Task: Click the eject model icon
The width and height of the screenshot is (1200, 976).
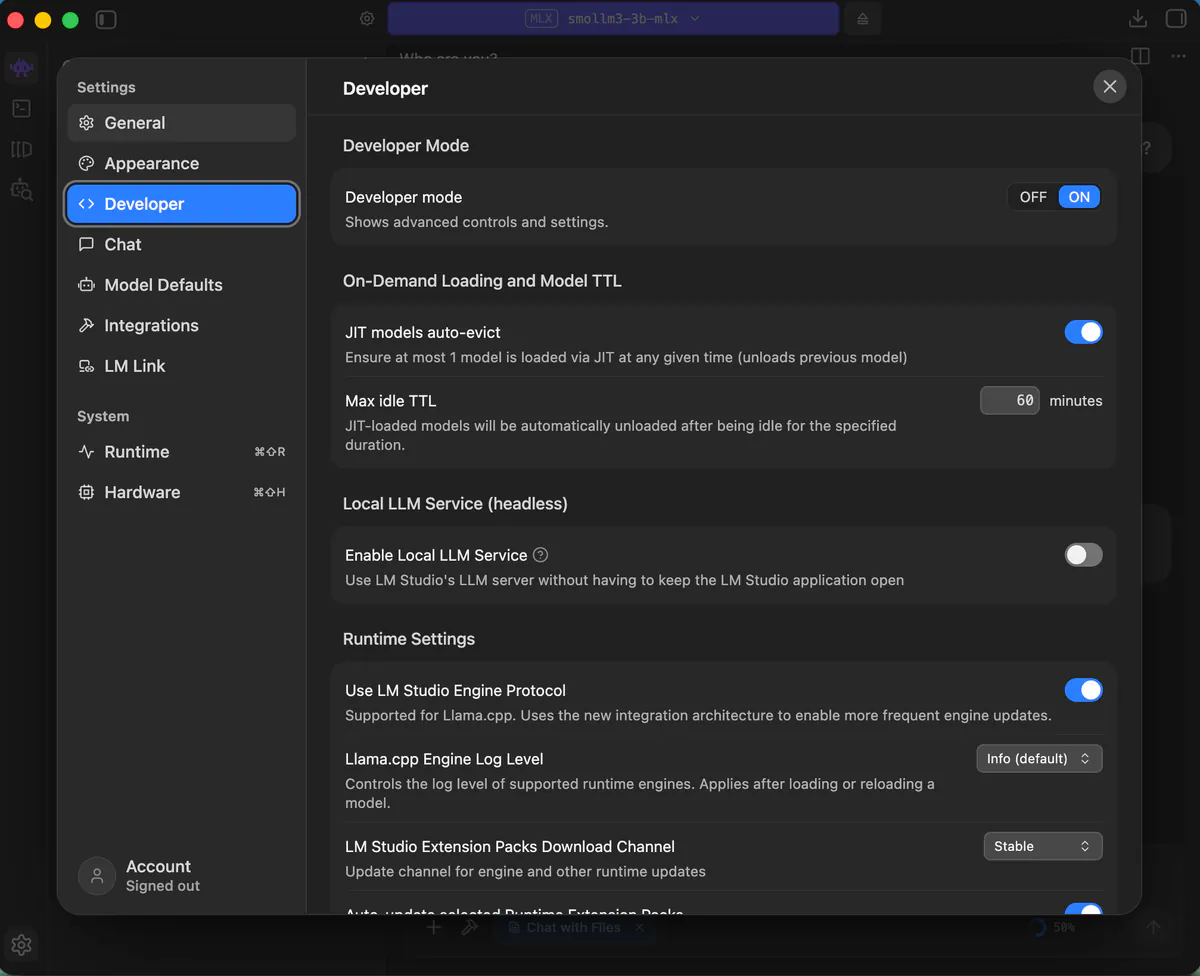Action: pos(862,19)
